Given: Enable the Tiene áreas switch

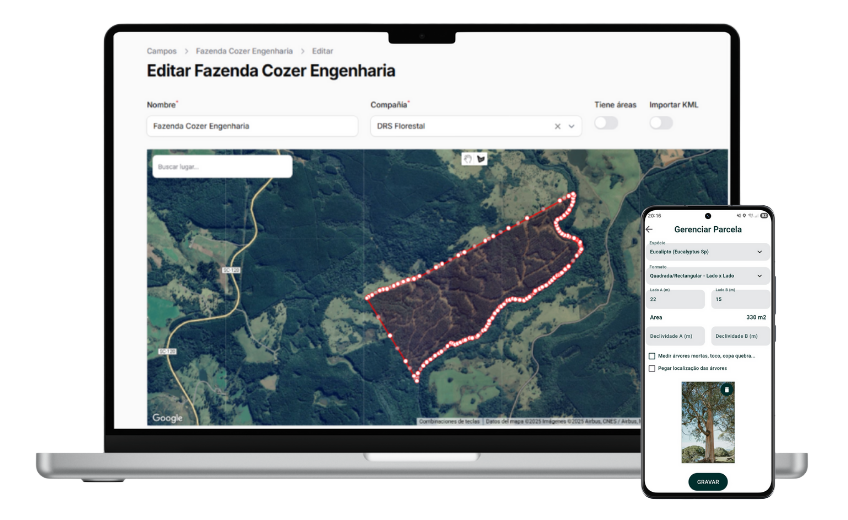Looking at the screenshot, I should pyautogui.click(x=606, y=123).
